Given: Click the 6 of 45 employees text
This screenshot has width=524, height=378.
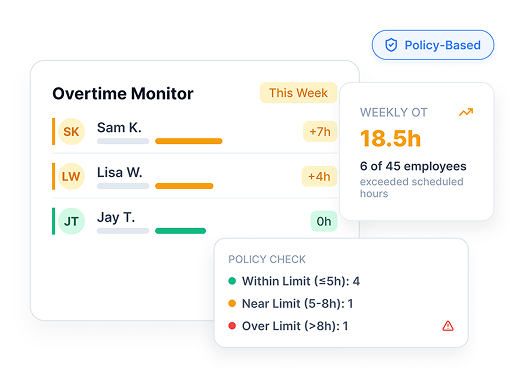Looking at the screenshot, I should click(413, 166).
